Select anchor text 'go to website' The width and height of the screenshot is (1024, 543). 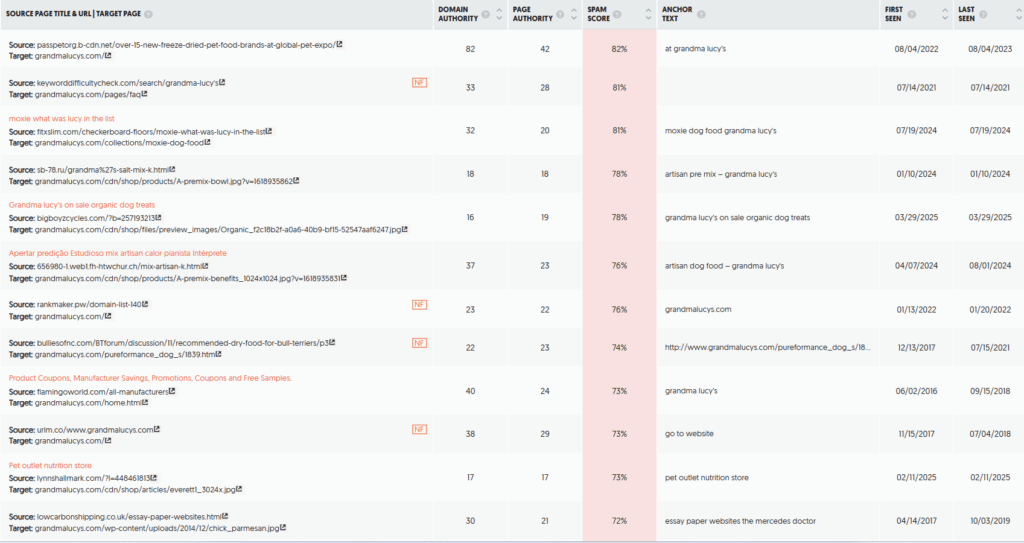(689, 434)
